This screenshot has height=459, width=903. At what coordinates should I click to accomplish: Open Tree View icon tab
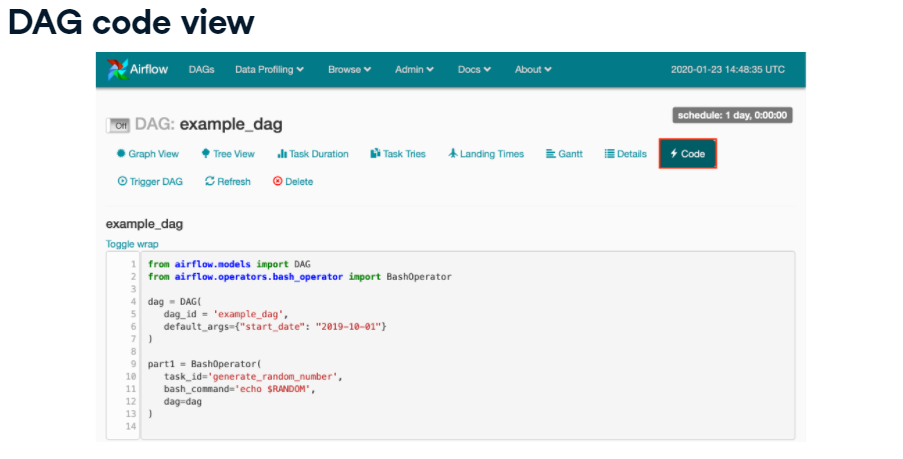(x=205, y=154)
